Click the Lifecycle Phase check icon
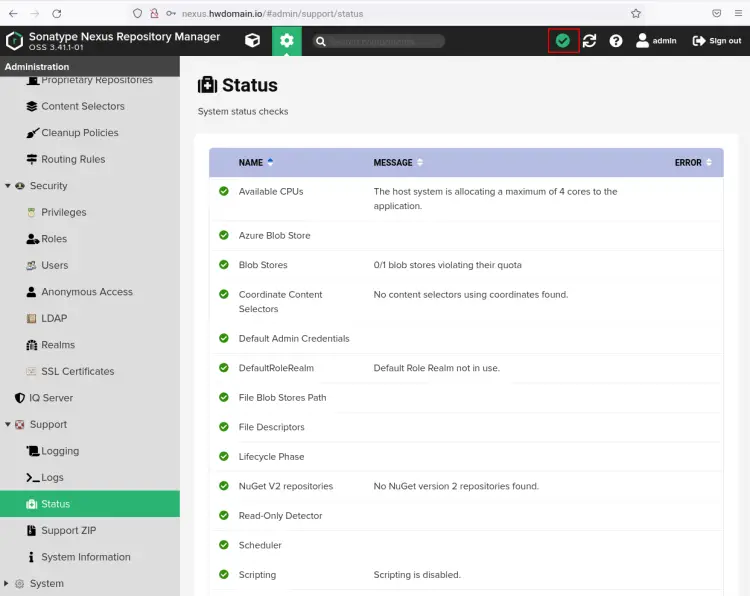Image resolution: width=750 pixels, height=596 pixels. pyautogui.click(x=224, y=456)
